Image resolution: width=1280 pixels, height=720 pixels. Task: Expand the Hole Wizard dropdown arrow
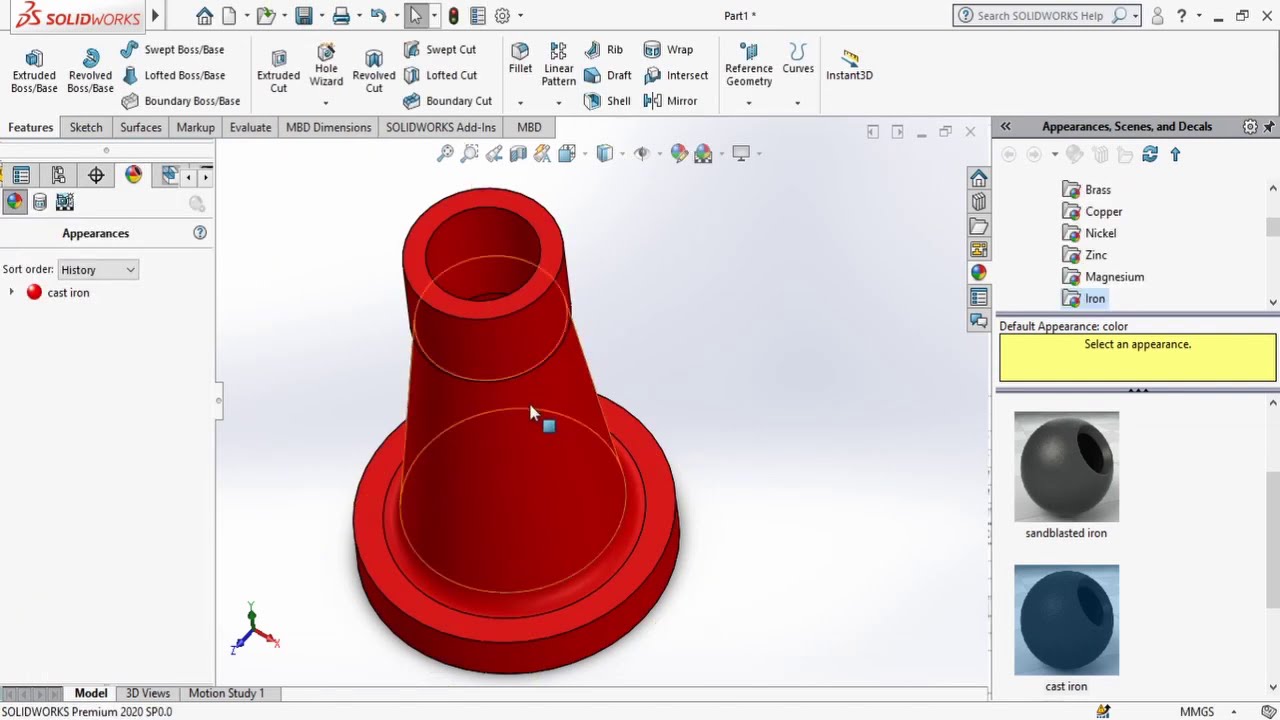click(x=326, y=102)
